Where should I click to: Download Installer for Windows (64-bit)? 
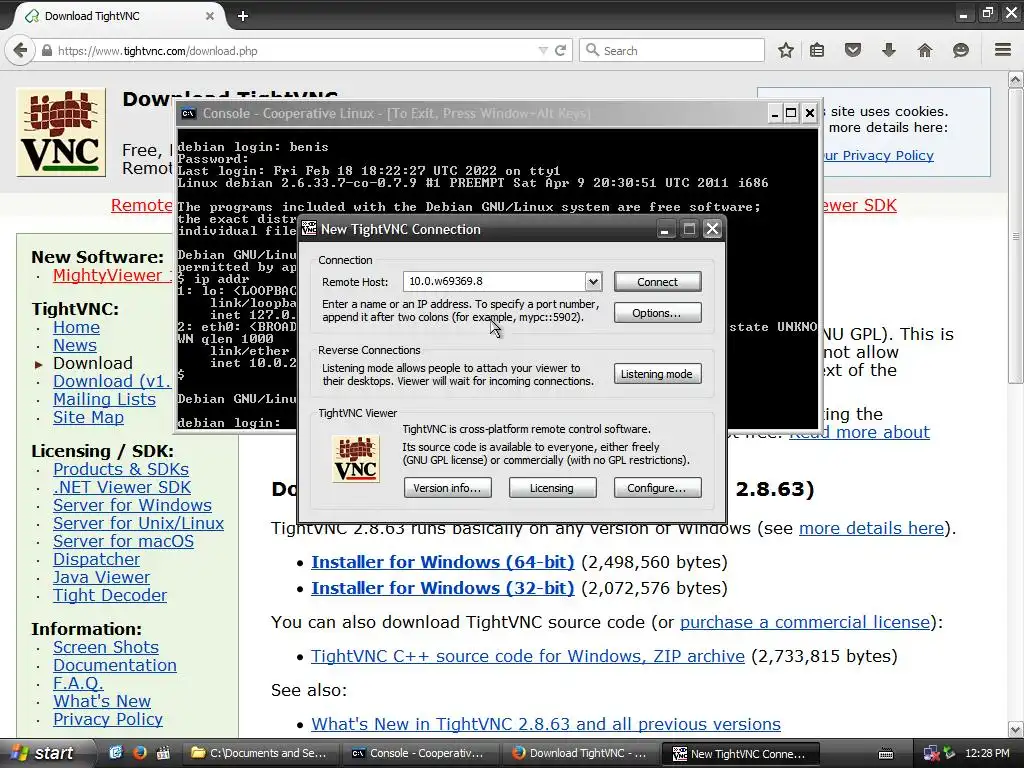tap(443, 562)
